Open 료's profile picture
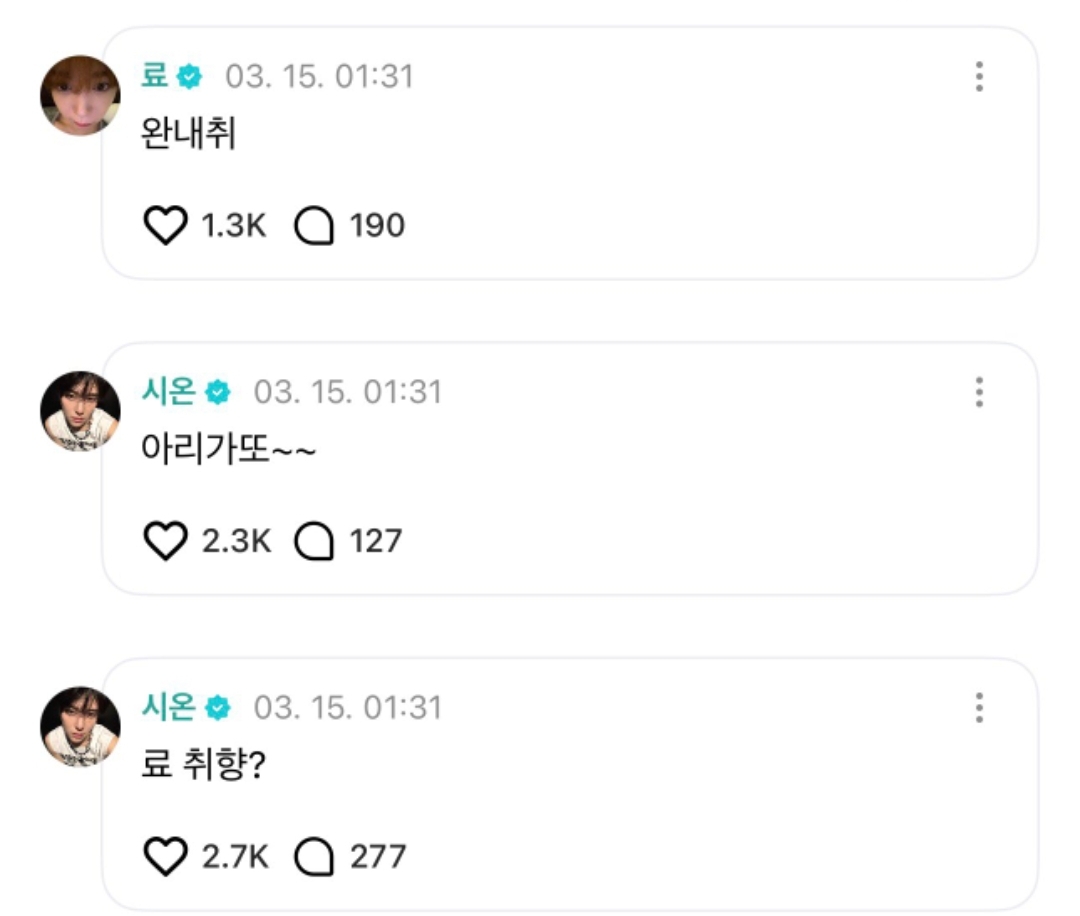 coord(80,96)
